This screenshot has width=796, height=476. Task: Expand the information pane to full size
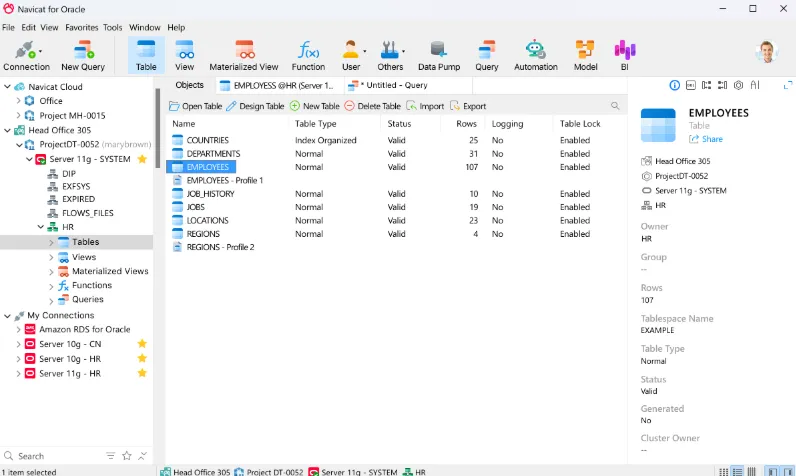(788, 85)
